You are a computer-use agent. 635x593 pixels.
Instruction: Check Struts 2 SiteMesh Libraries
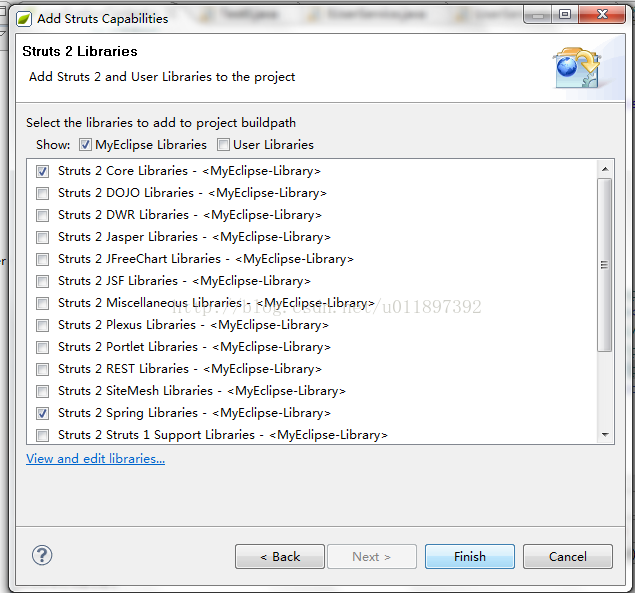pyautogui.click(x=43, y=391)
